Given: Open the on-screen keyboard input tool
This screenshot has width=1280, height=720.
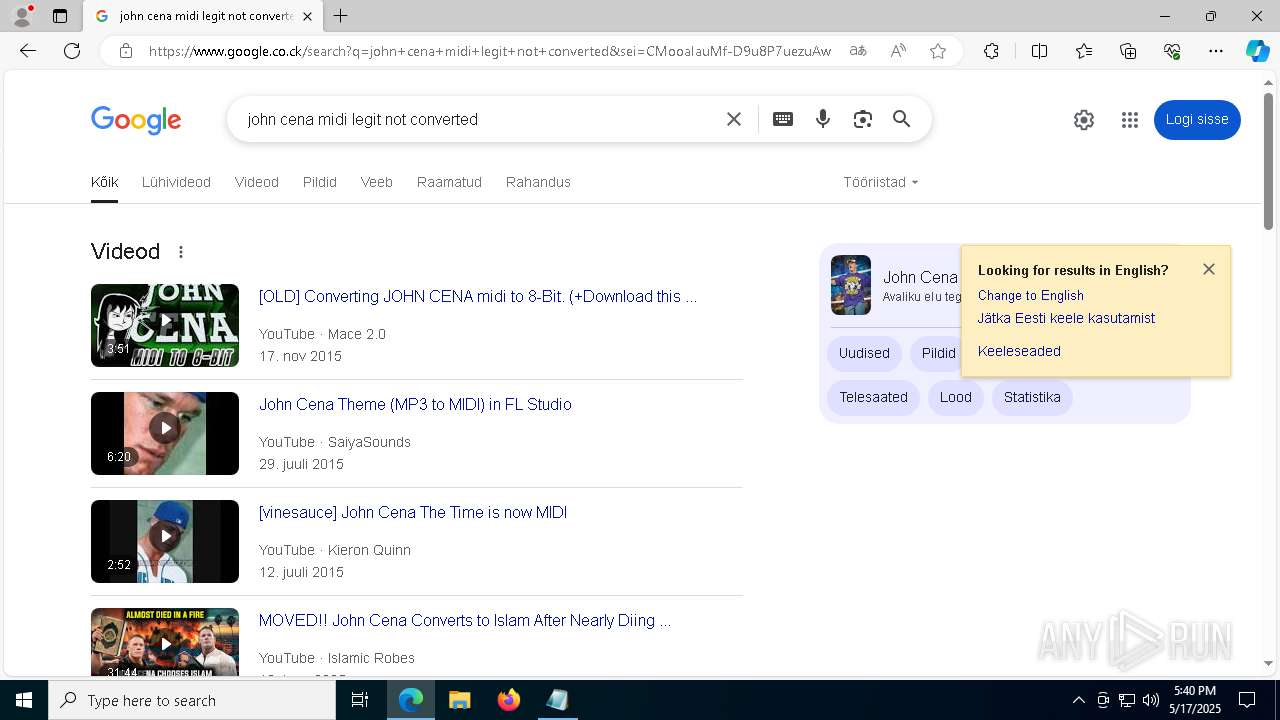Looking at the screenshot, I should [x=783, y=119].
